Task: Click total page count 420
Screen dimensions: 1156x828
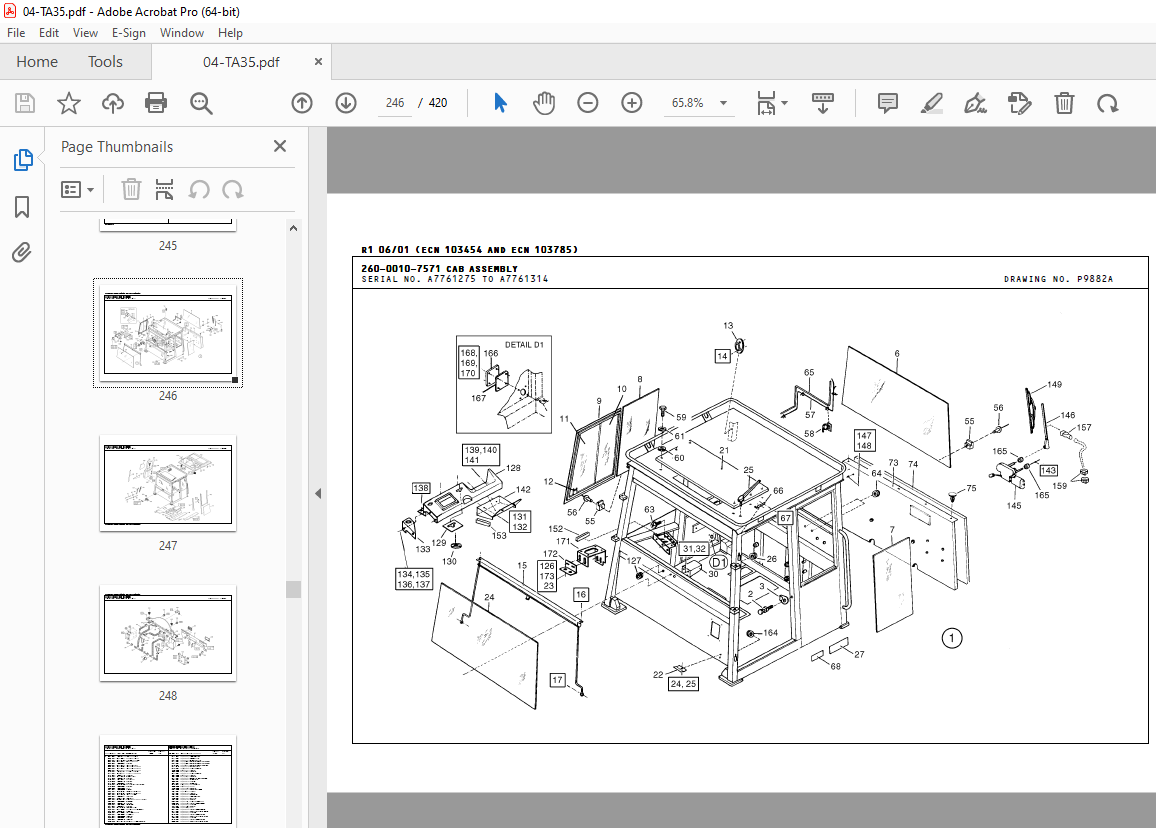Action: click(x=438, y=103)
